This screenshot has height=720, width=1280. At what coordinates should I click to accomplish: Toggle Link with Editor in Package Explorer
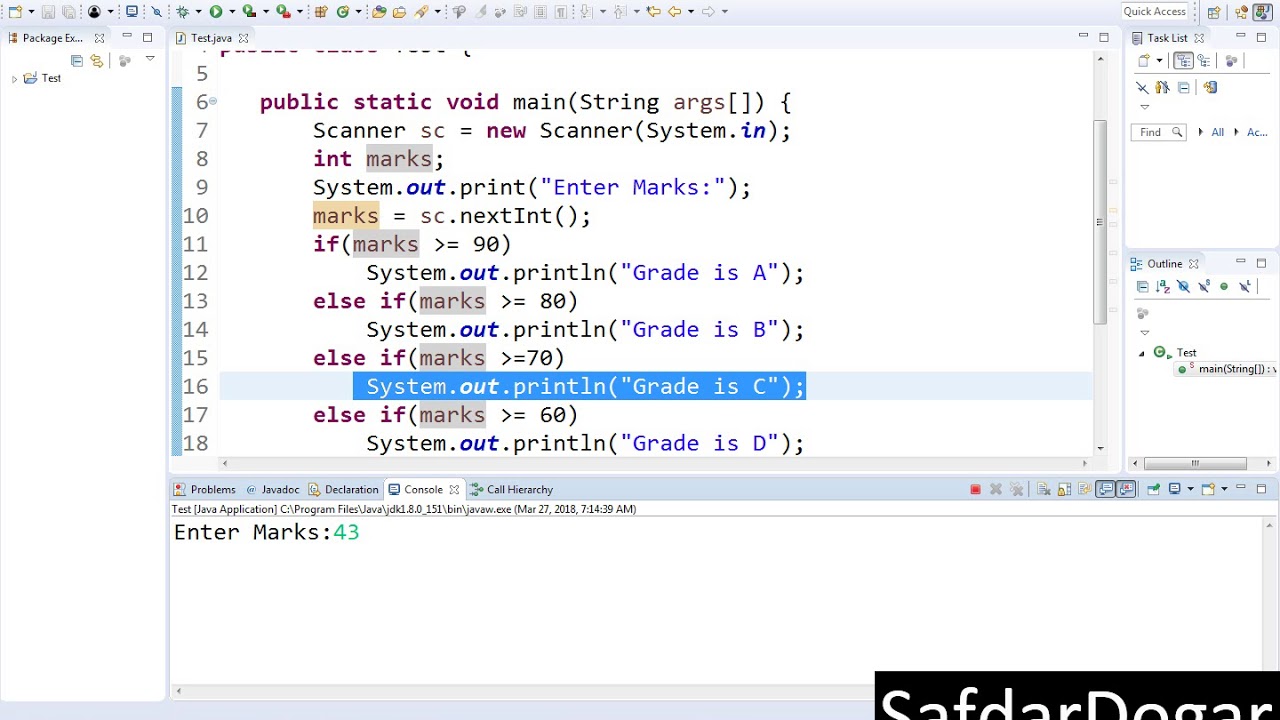(97, 61)
